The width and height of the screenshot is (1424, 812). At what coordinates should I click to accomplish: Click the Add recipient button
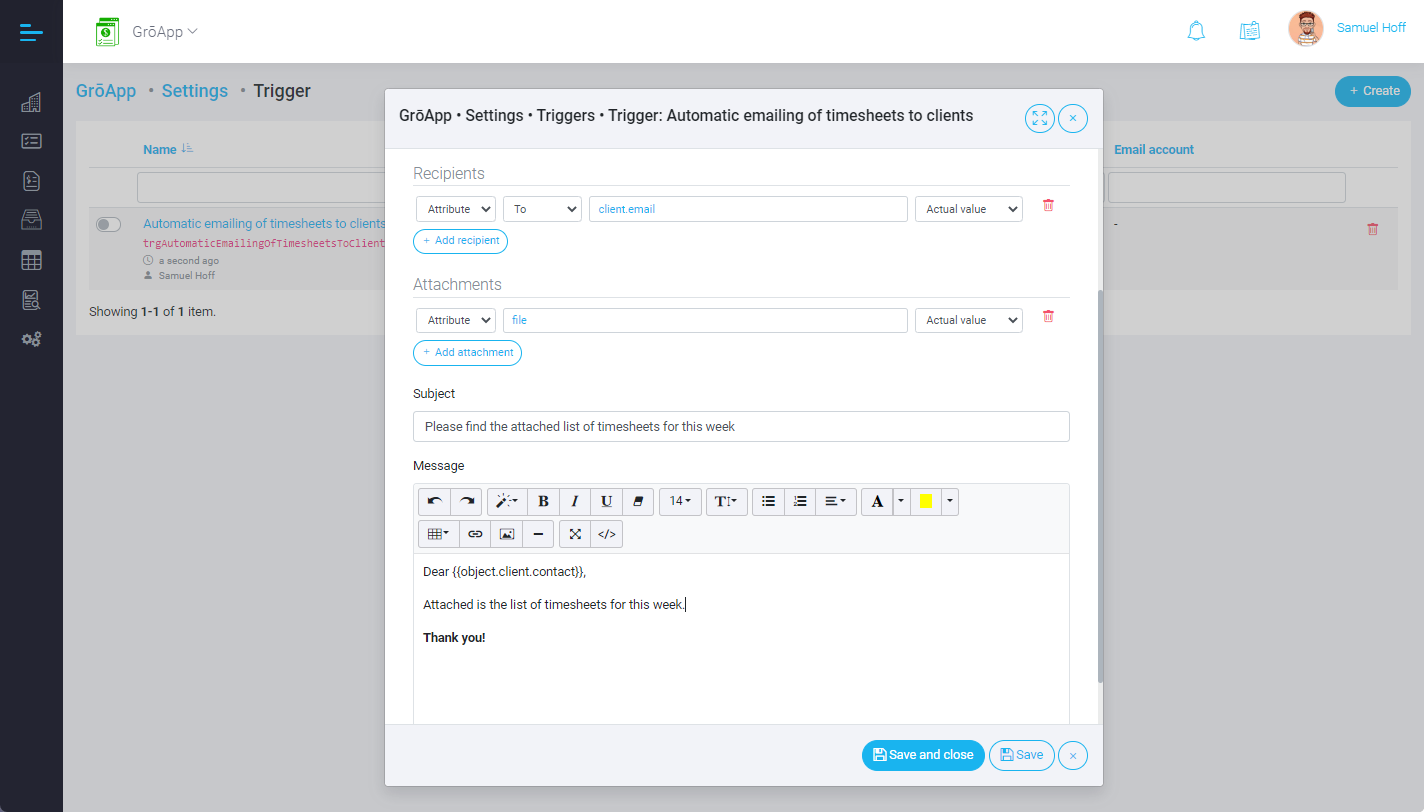click(460, 241)
